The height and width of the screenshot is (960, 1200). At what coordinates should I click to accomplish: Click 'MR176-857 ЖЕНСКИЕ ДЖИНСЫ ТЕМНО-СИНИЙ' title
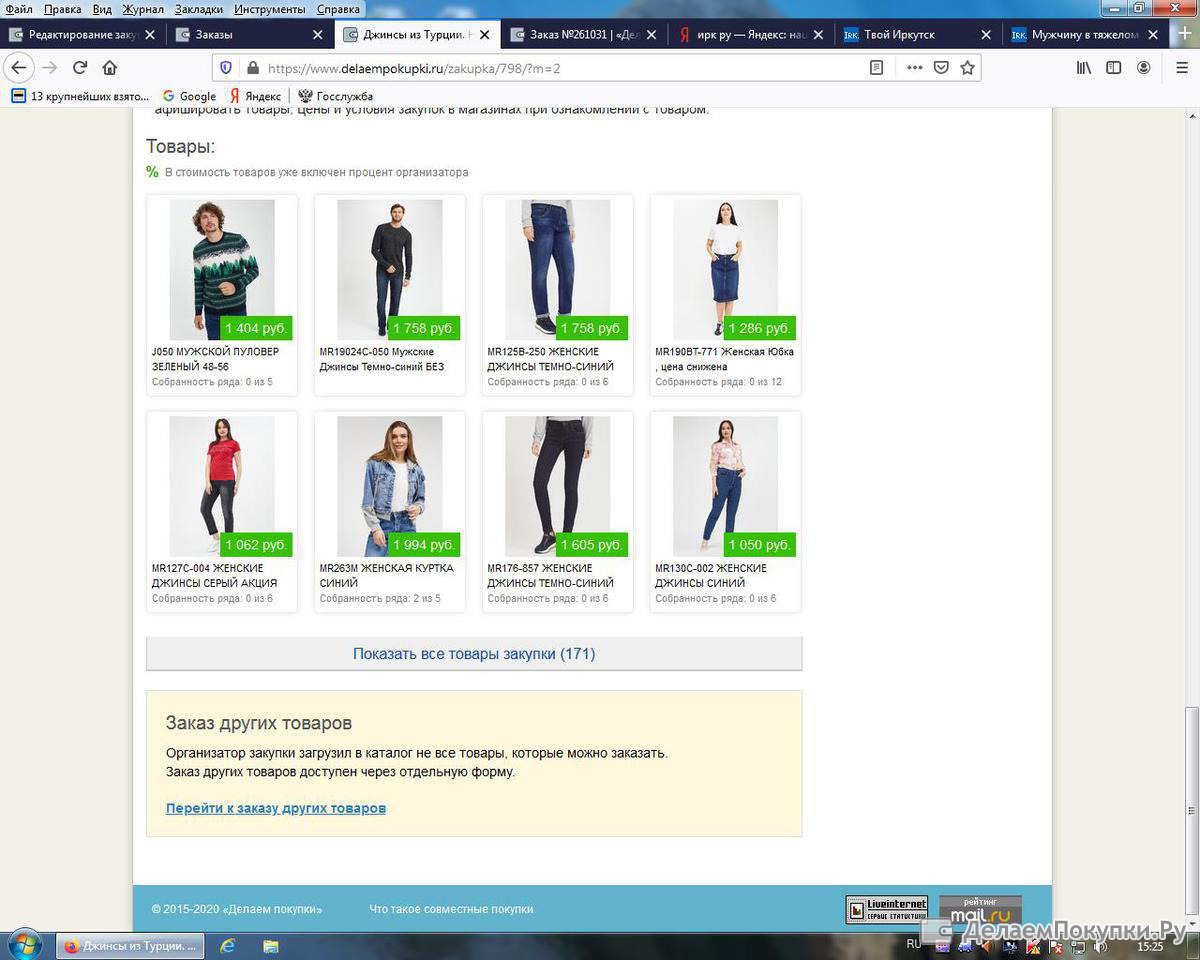pos(551,575)
